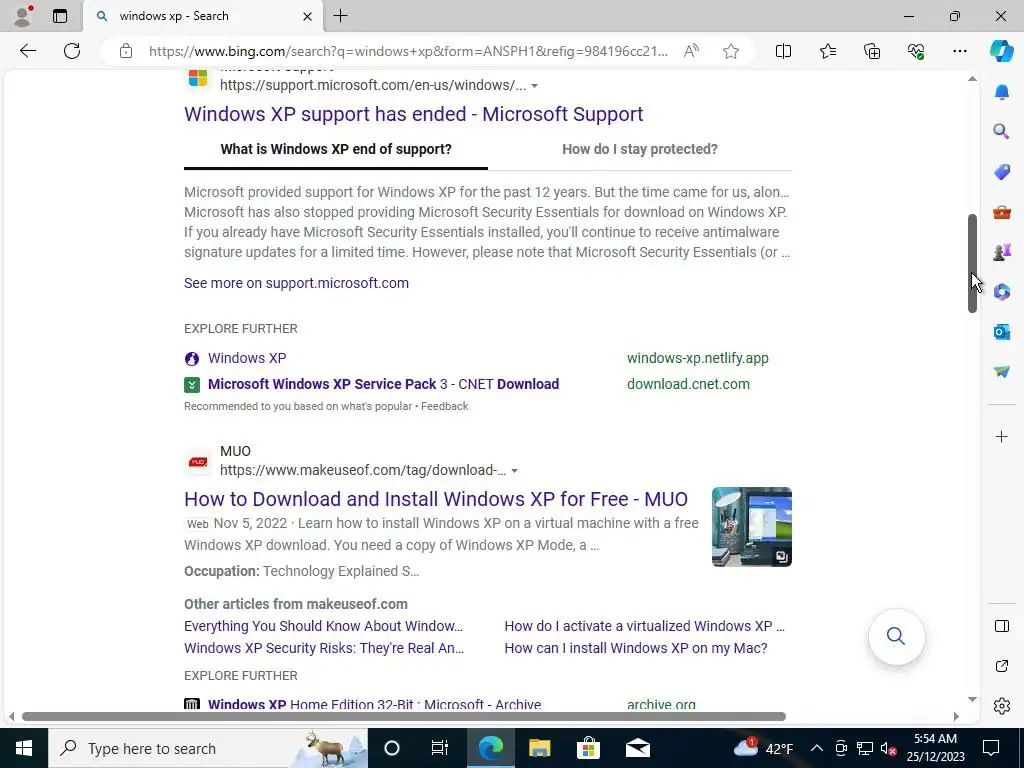Open the Windows Start menu
1024x768 pixels.
tap(24, 748)
